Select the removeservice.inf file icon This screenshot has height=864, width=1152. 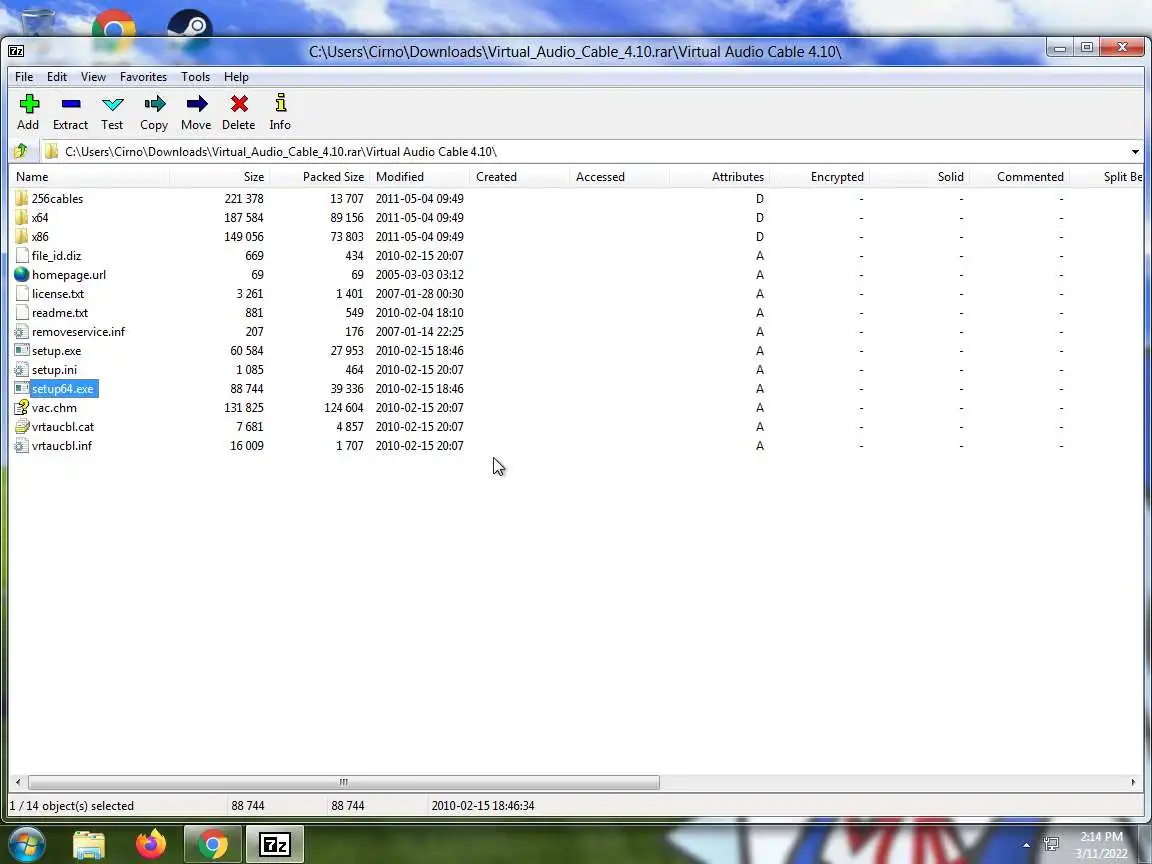tap(21, 331)
